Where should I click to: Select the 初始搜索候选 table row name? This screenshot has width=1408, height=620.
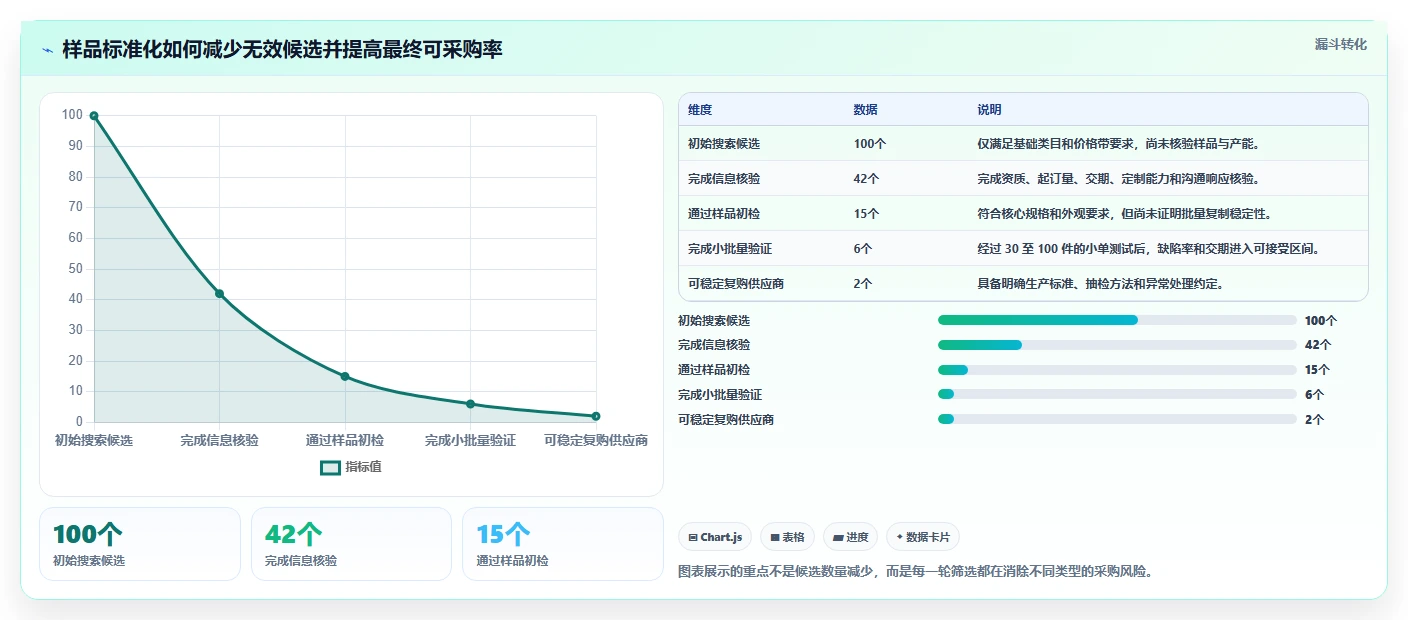(724, 144)
